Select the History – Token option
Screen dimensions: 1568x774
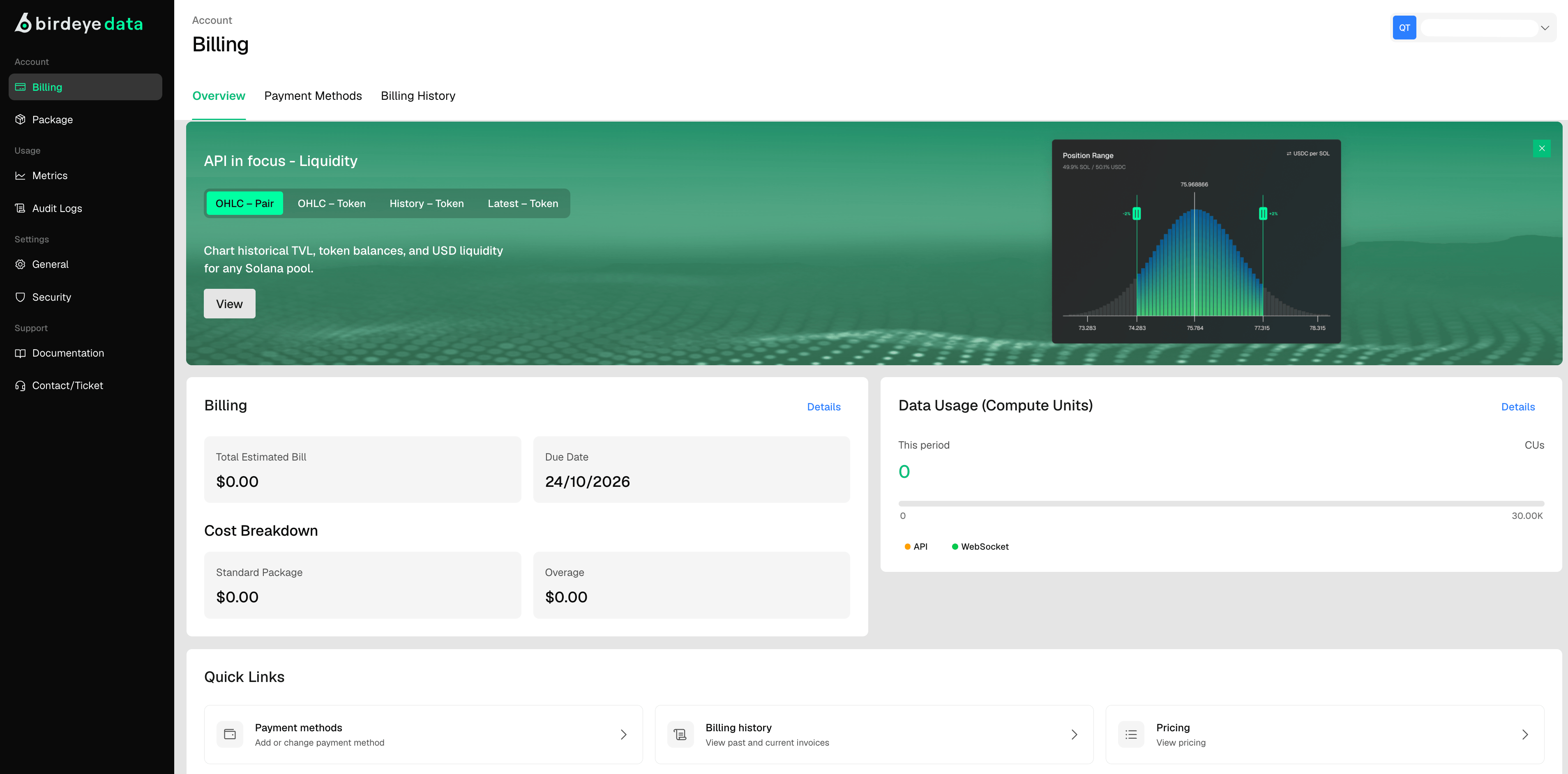(427, 203)
